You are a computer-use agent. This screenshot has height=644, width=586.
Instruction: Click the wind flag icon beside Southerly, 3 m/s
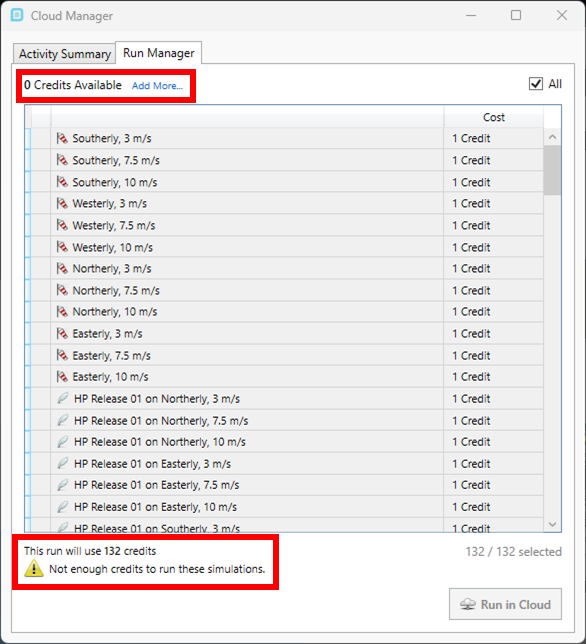coord(62,138)
